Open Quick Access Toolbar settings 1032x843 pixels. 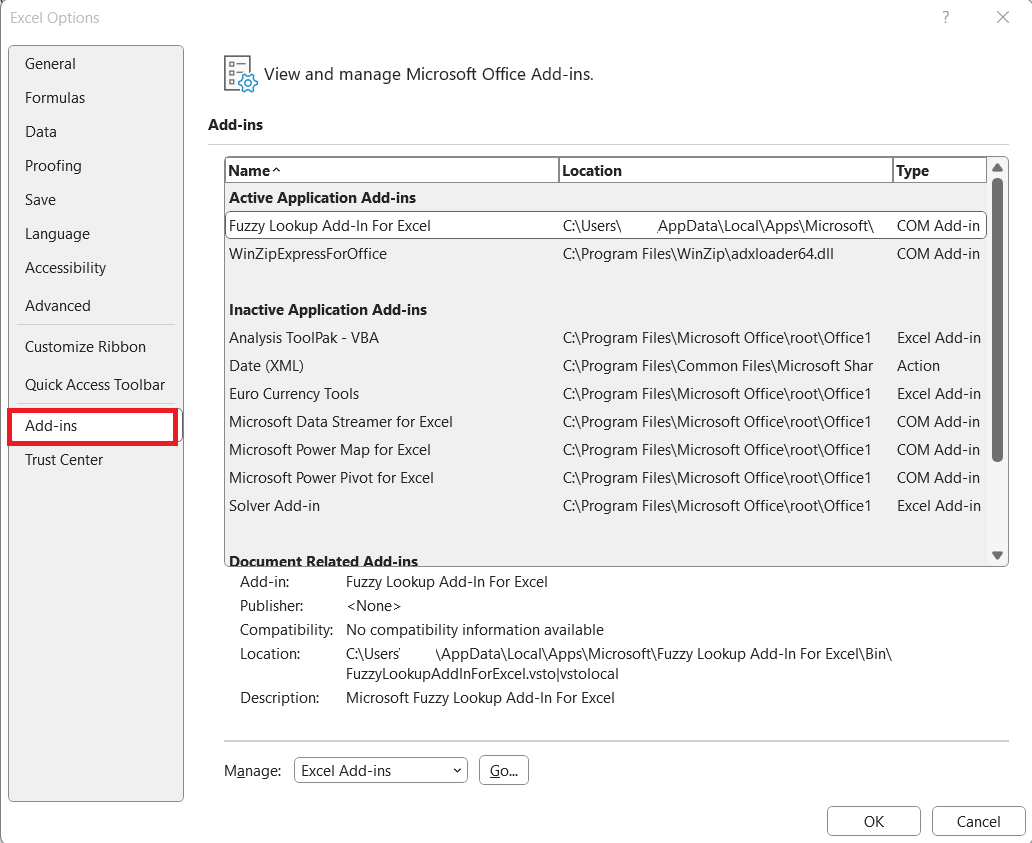coord(95,385)
